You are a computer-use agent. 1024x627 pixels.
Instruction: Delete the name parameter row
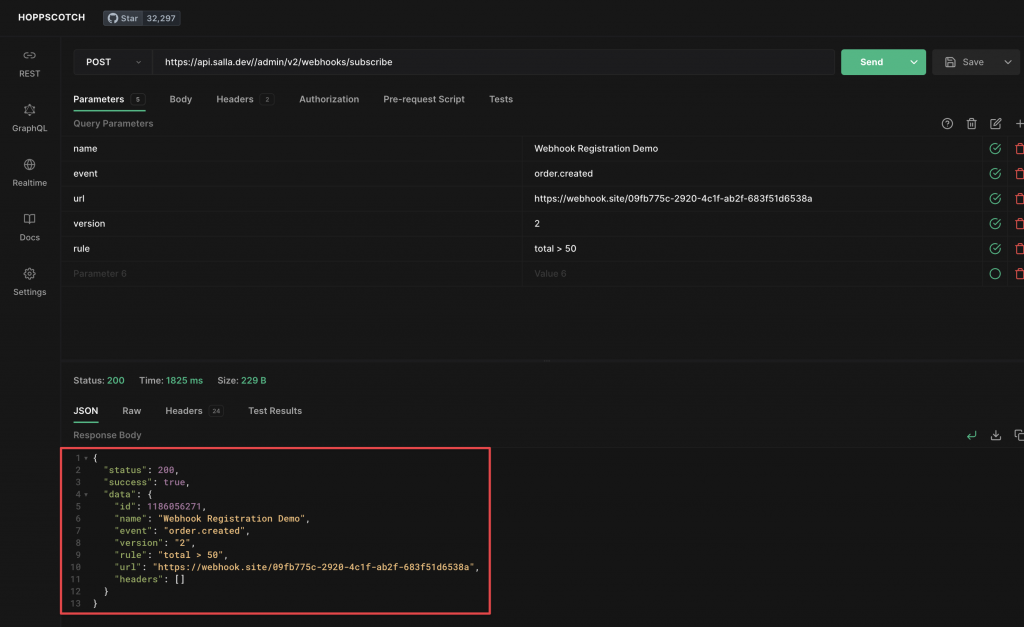1019,148
